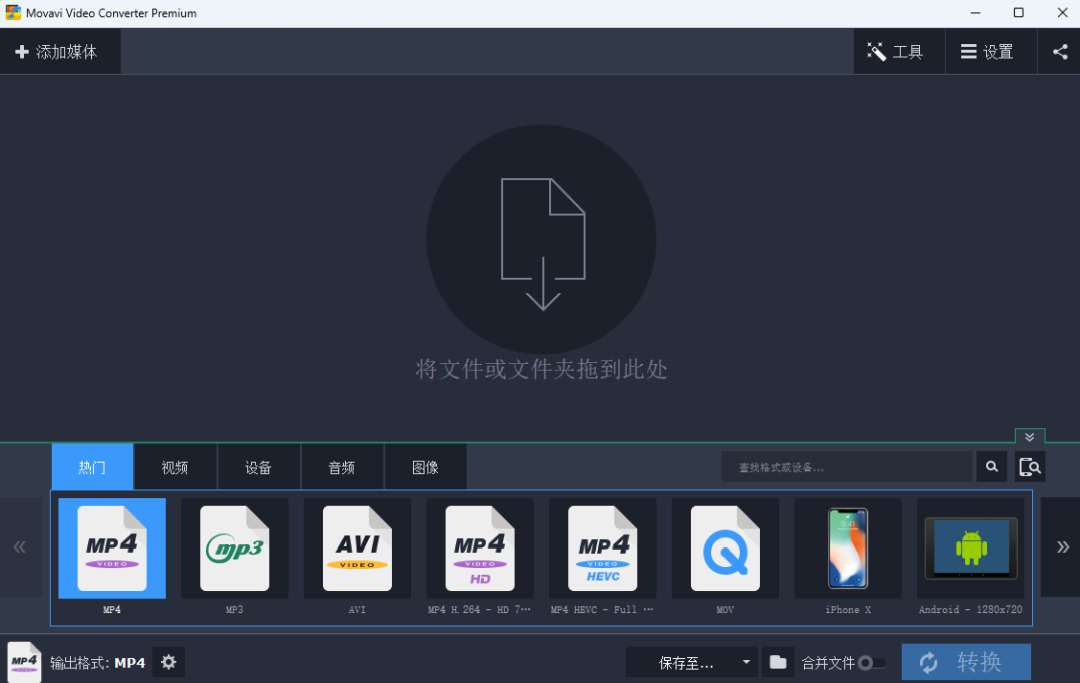Click the share icon in top toolbar
1080x683 pixels.
1059,52
